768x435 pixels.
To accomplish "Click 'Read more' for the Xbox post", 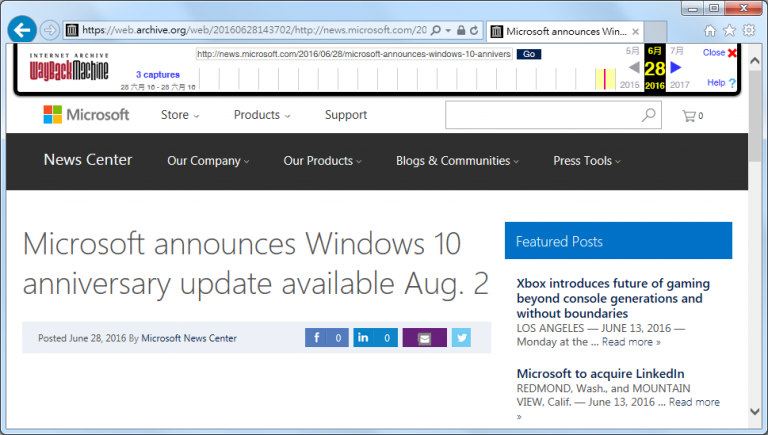I will [631, 342].
